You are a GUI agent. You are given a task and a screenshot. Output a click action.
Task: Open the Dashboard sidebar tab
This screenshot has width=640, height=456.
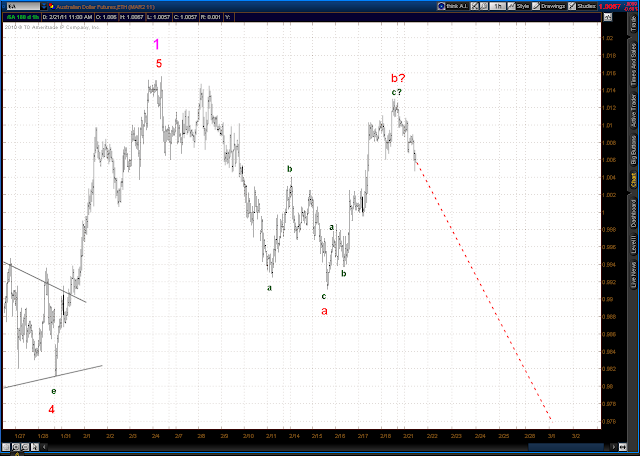633,214
